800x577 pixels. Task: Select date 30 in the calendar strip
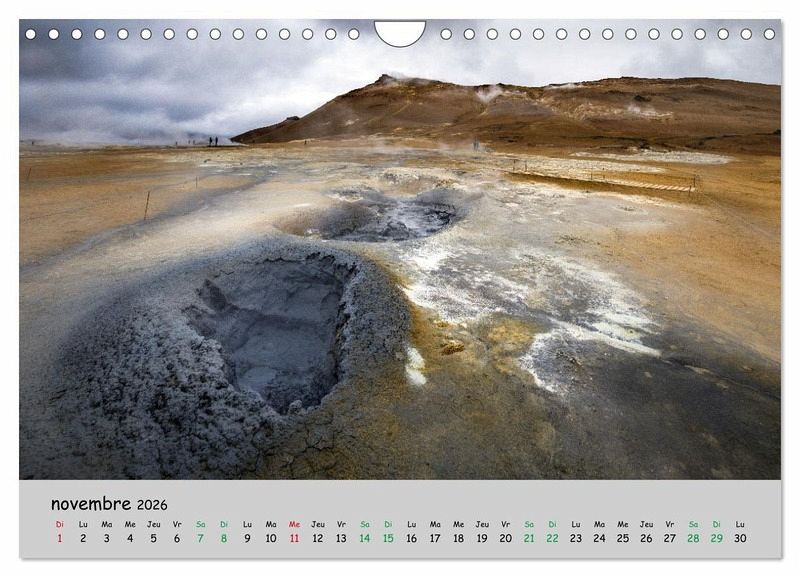tap(740, 538)
